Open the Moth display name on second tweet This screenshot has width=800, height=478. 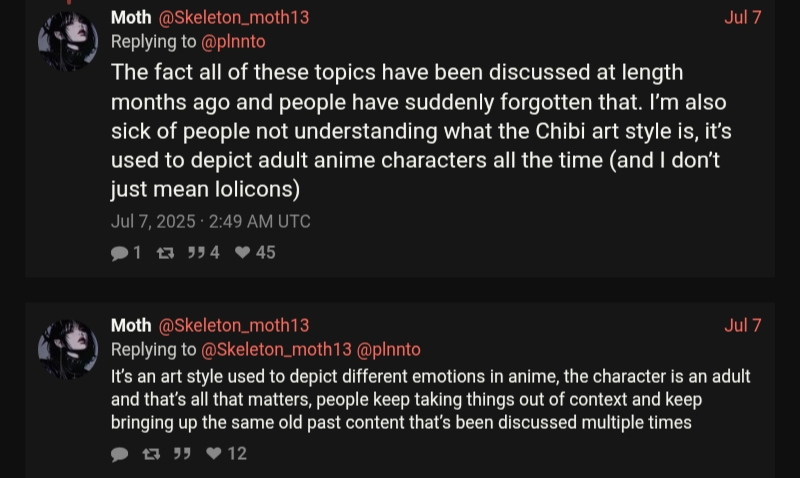(x=131, y=325)
